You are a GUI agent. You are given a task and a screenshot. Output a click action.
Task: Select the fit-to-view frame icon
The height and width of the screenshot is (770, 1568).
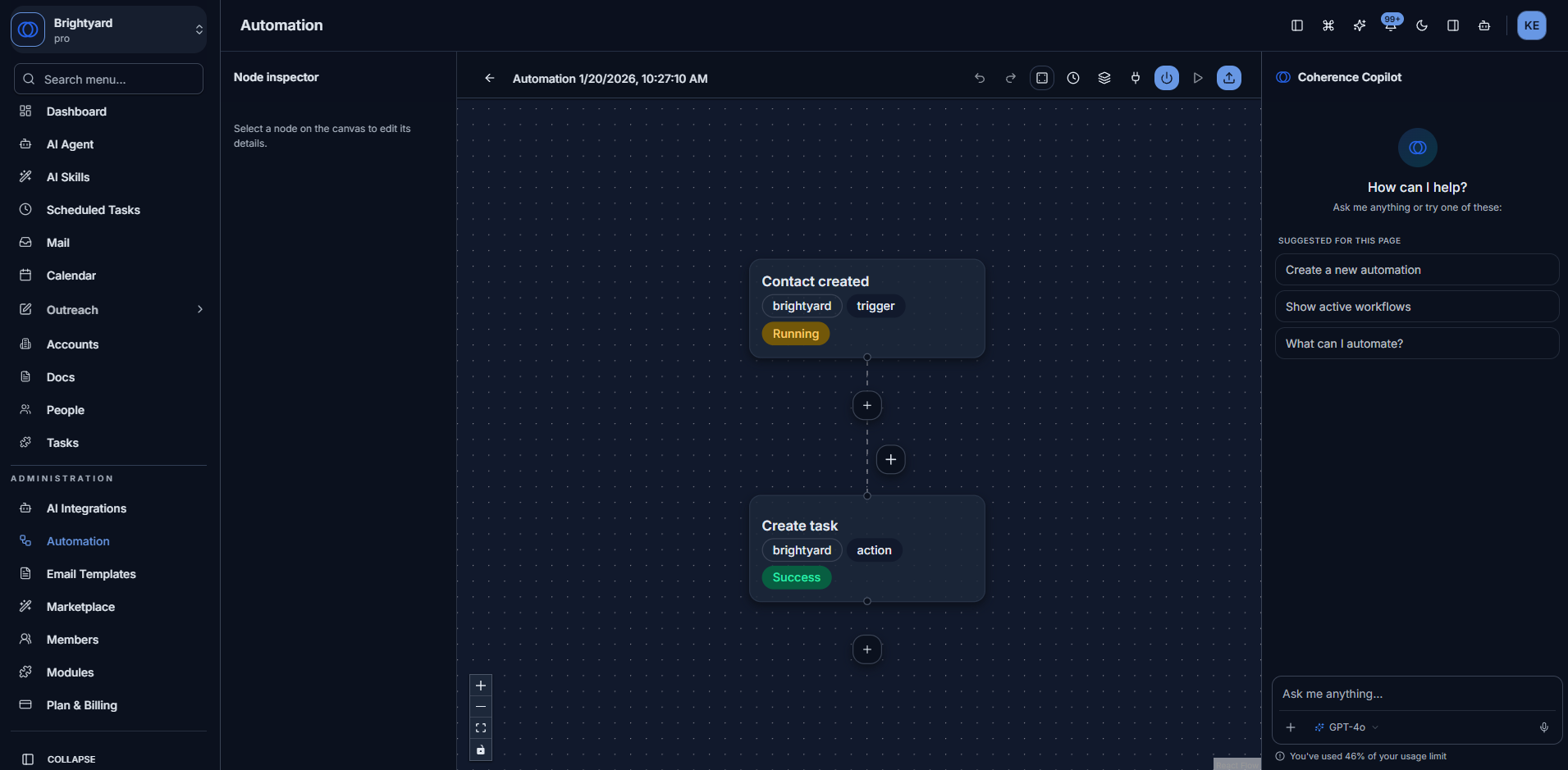tap(1041, 78)
